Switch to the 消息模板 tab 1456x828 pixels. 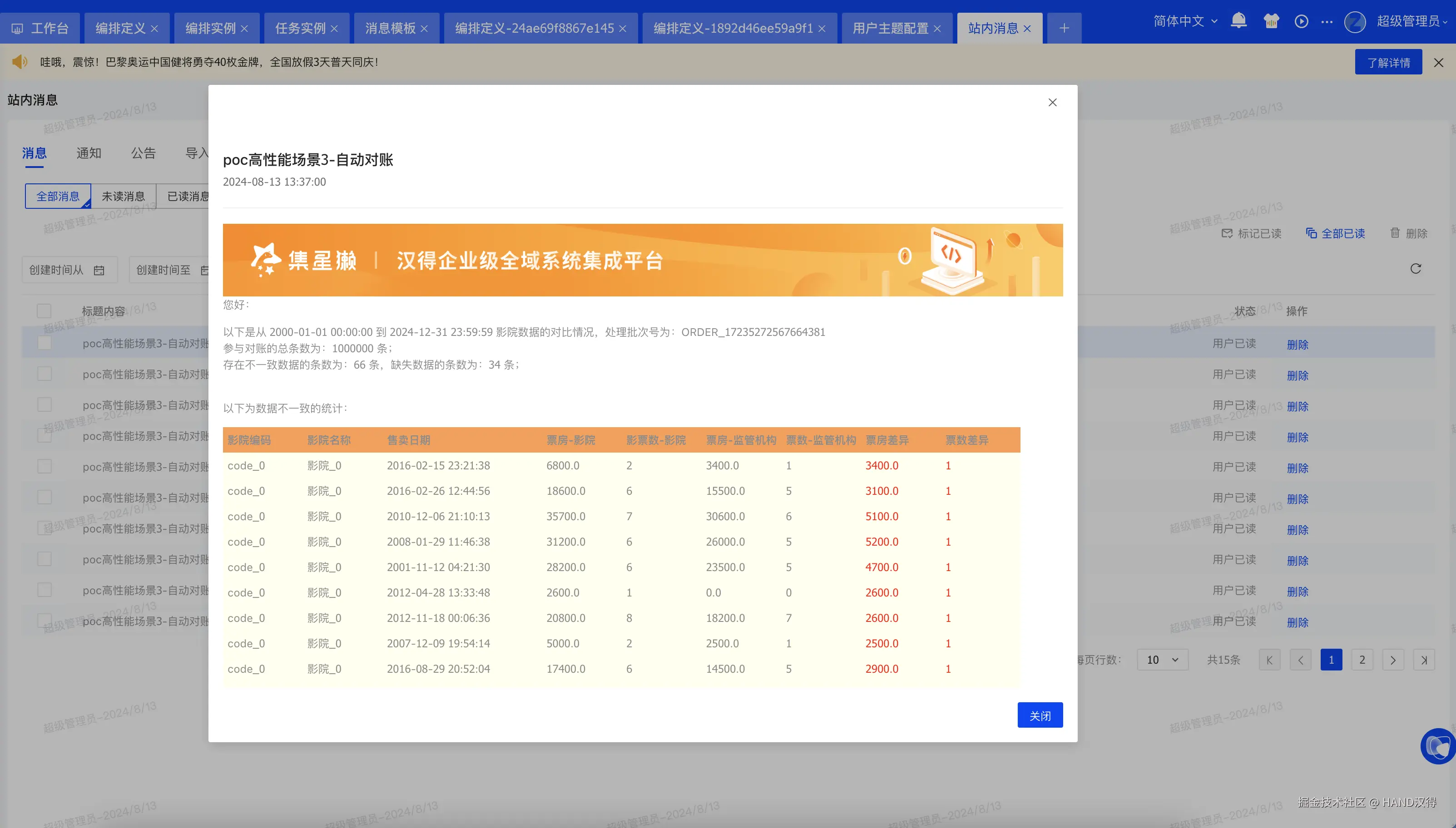[390, 28]
